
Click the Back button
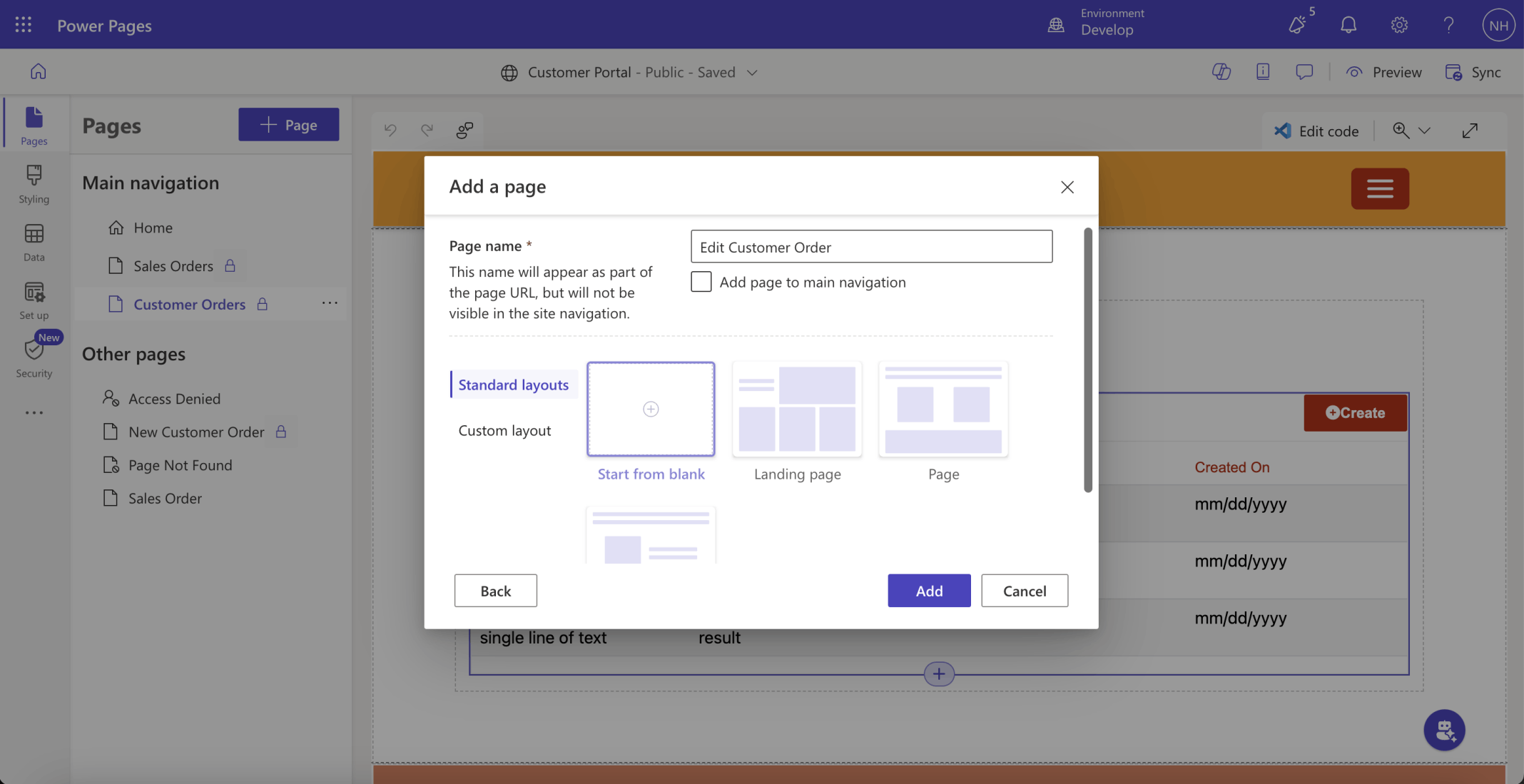(495, 591)
